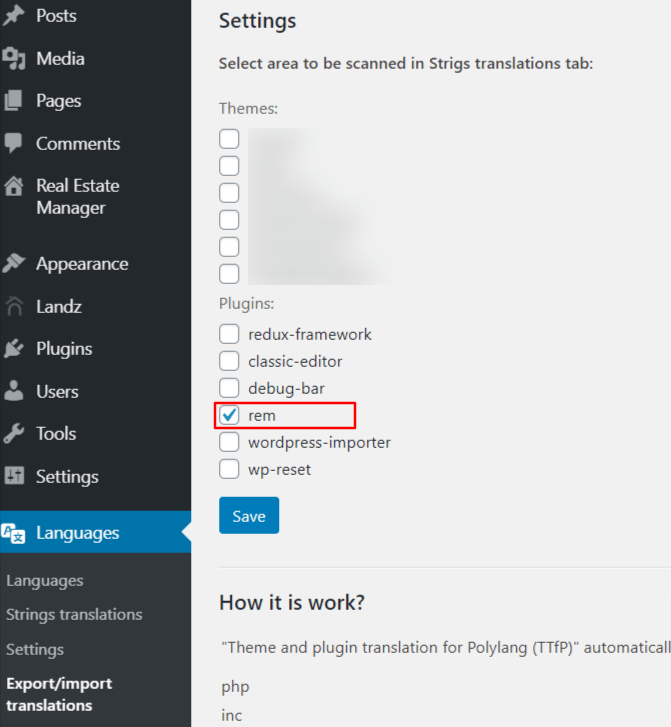The height and width of the screenshot is (727, 671).
Task: Tick the third Themes checkbox
Action: (229, 192)
